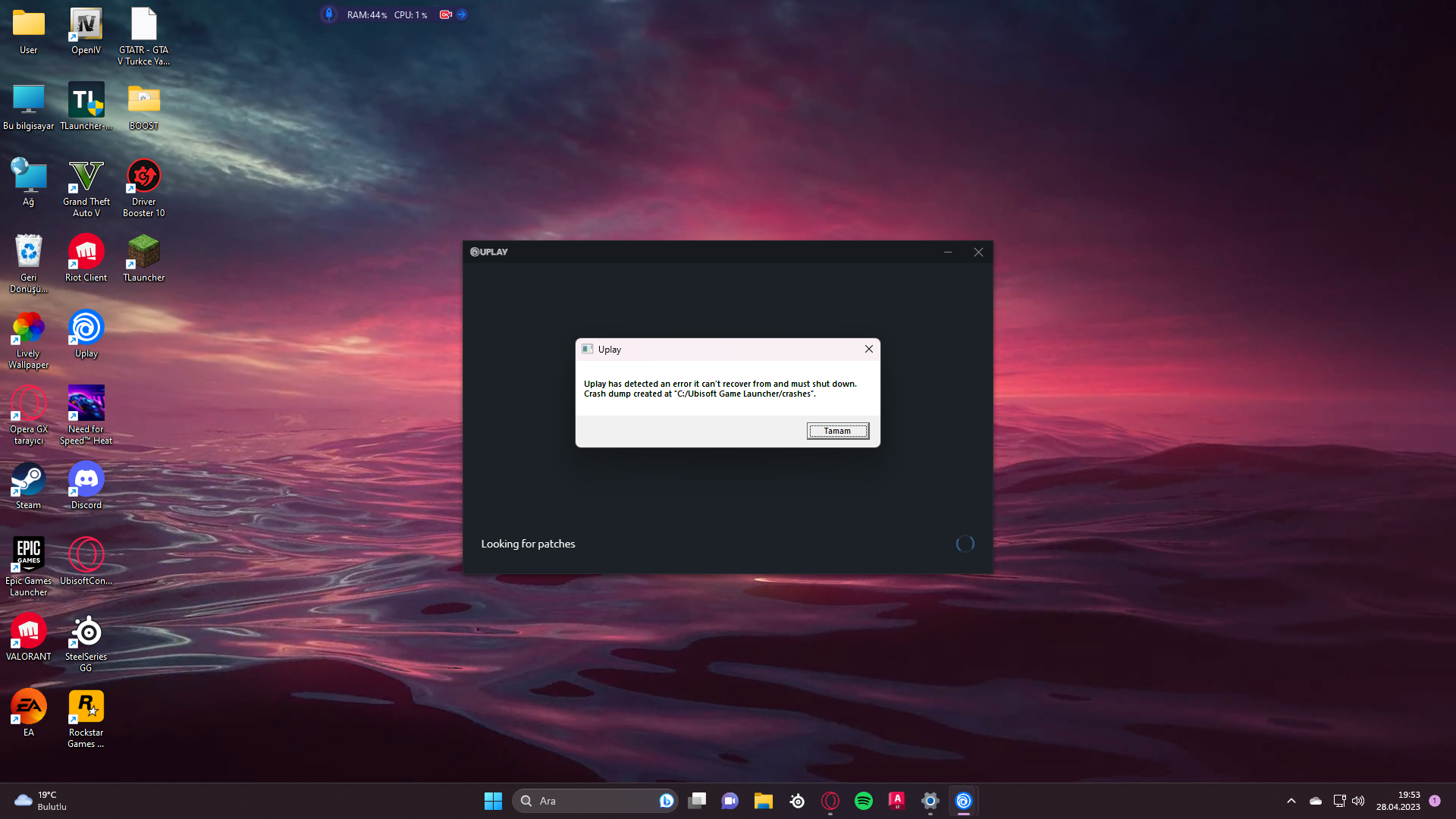Open the Windows Start menu
Image resolution: width=1456 pixels, height=819 pixels.
[493, 801]
